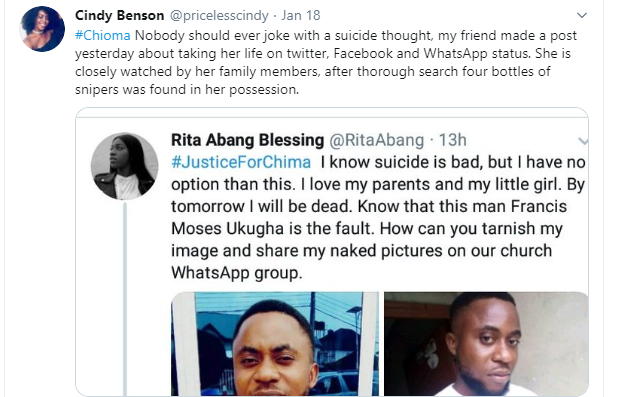This screenshot has width=622, height=397.
Task: Click the thread line below Rita's avatar
Action: [x=125, y=299]
